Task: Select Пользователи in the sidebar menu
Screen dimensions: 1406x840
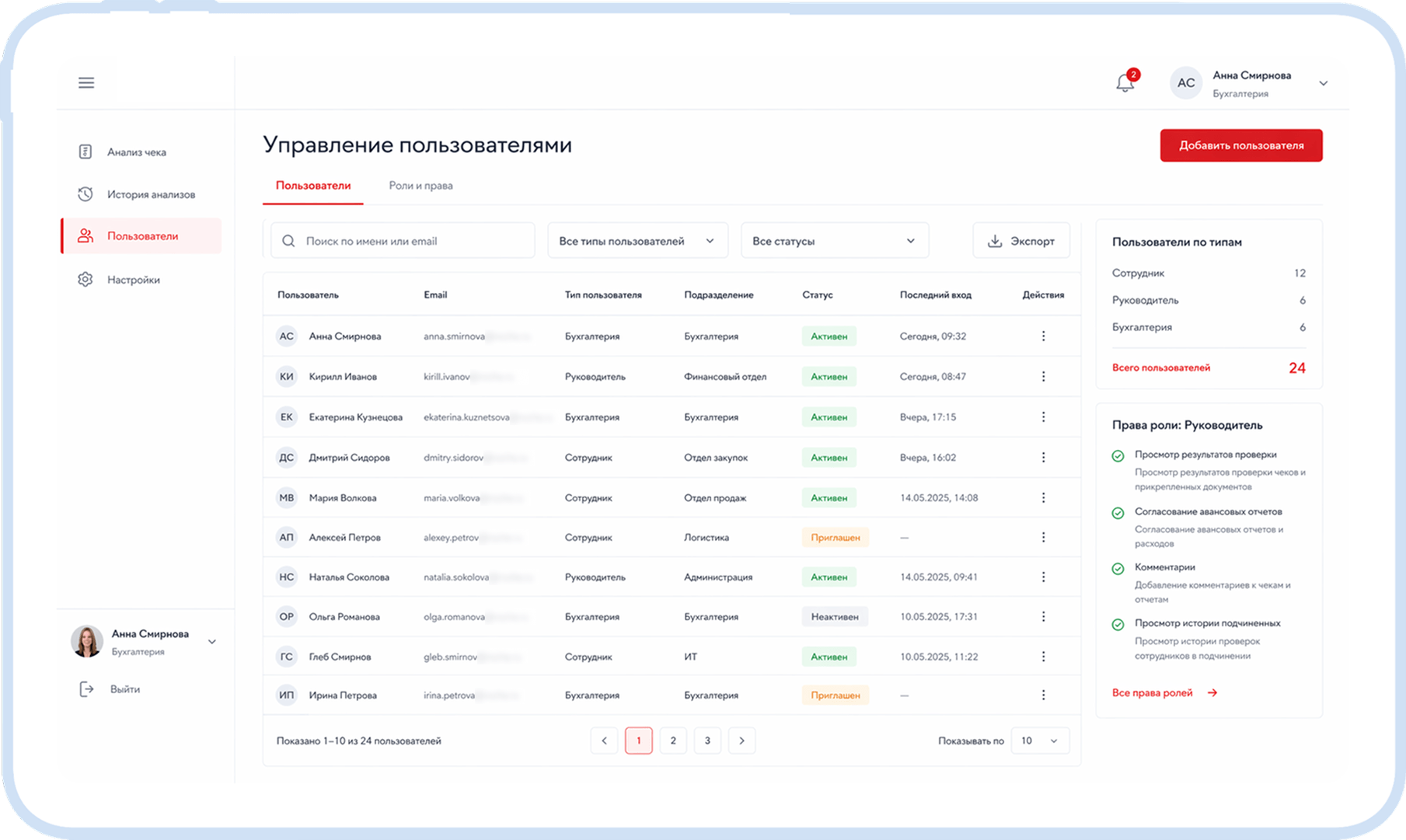Action: click(141, 235)
